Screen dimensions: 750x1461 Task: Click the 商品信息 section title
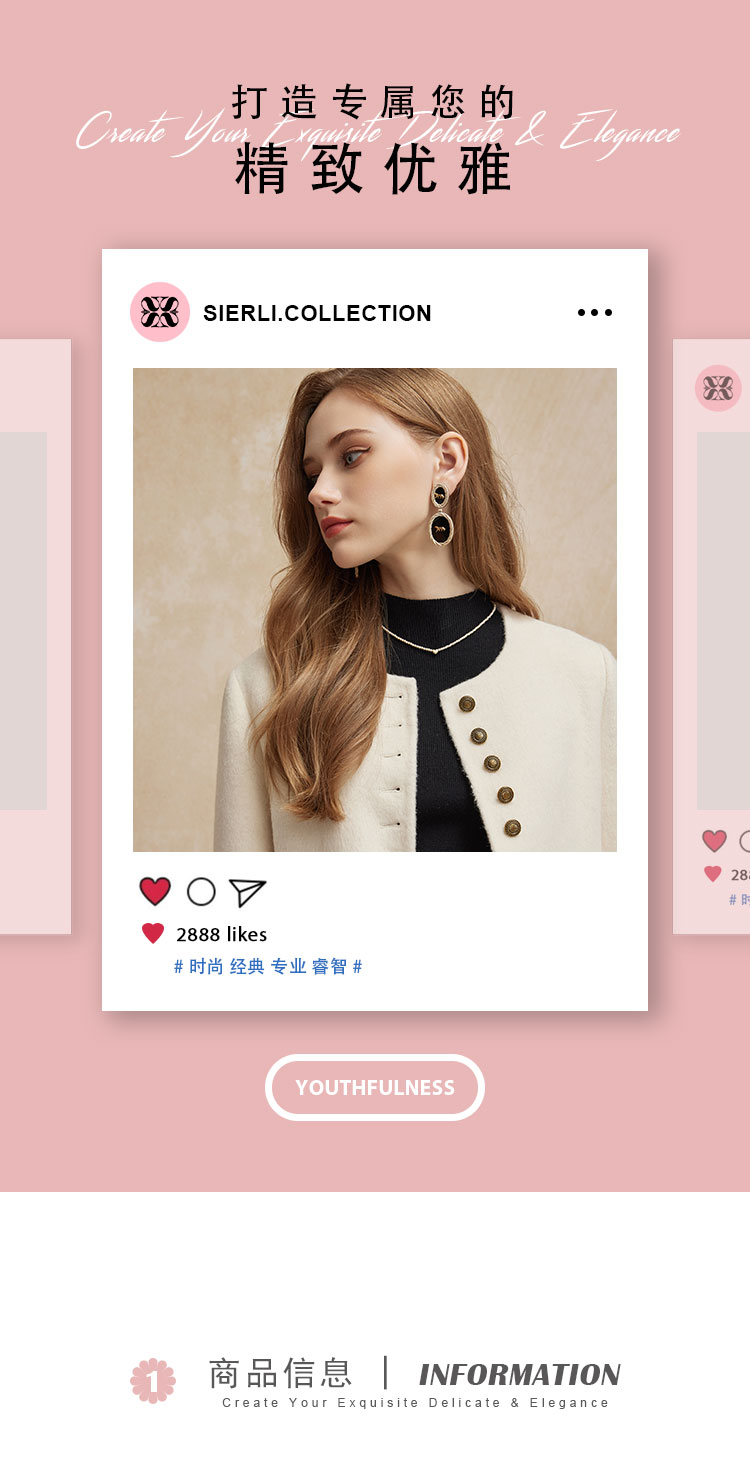pos(281,1373)
